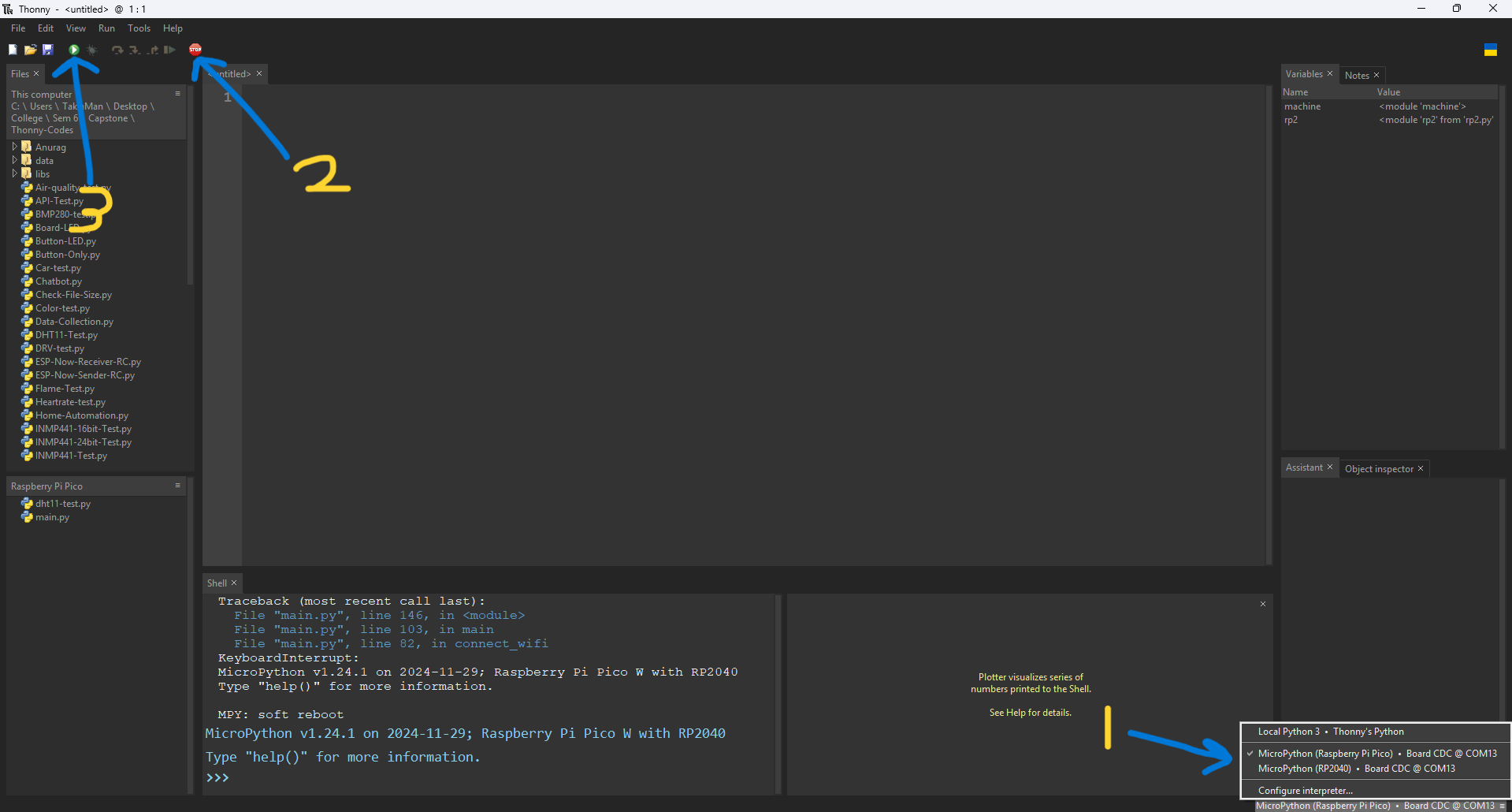Select the Assistant tab
Screen dimensions: 1512x812
pos(1304,467)
